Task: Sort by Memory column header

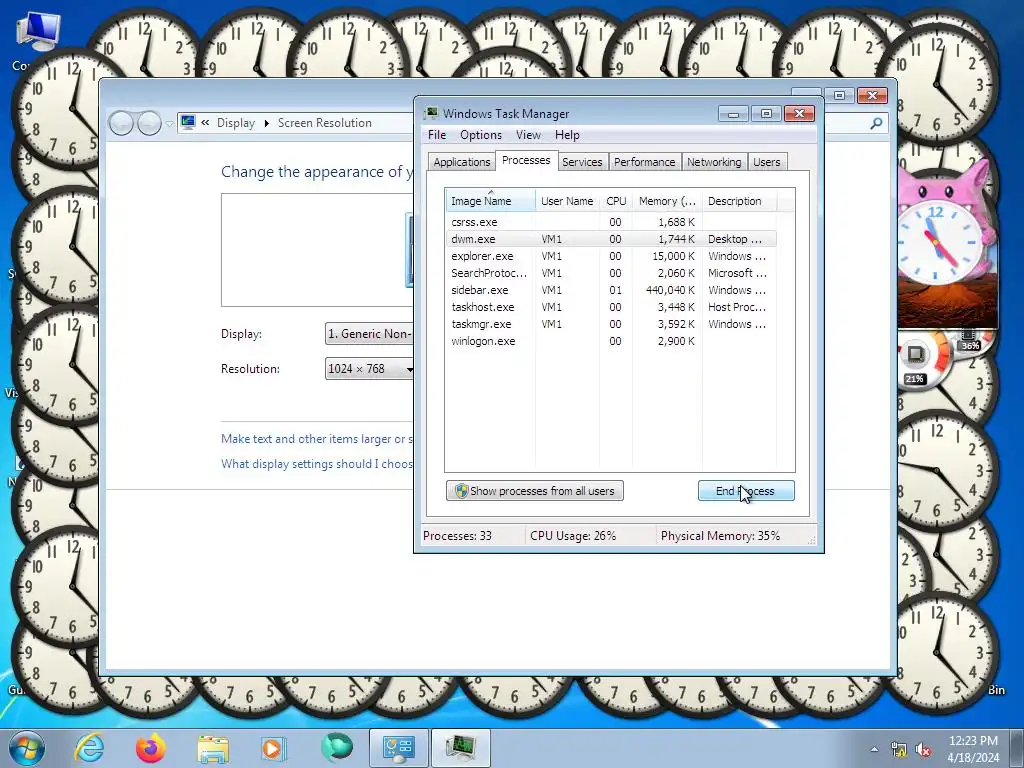Action: (x=667, y=201)
